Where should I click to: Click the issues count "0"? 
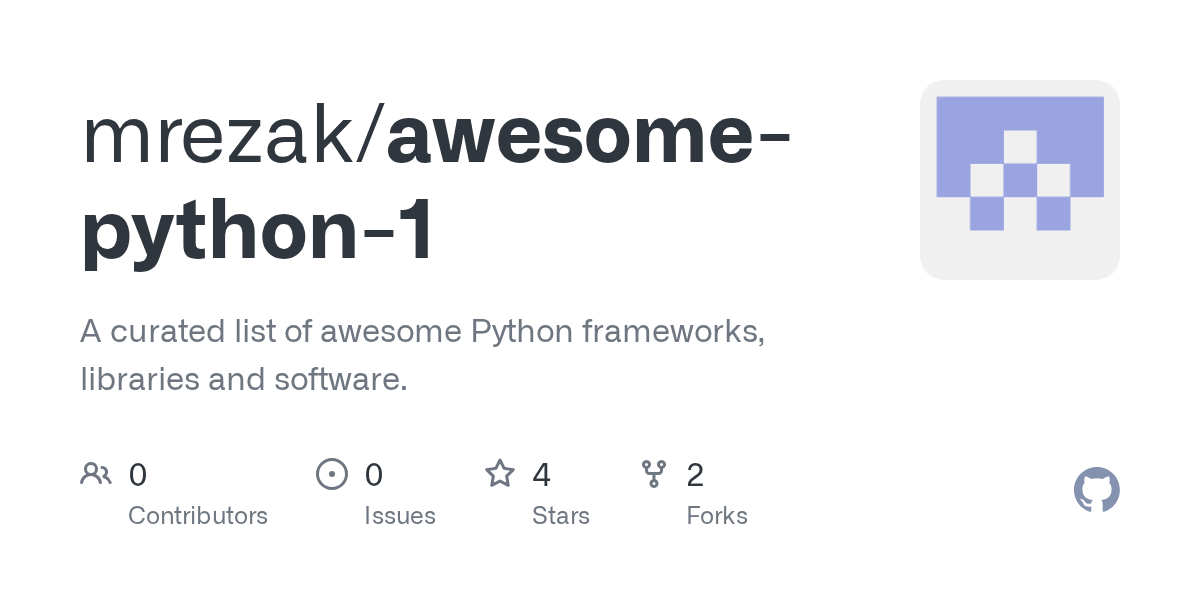(x=374, y=474)
